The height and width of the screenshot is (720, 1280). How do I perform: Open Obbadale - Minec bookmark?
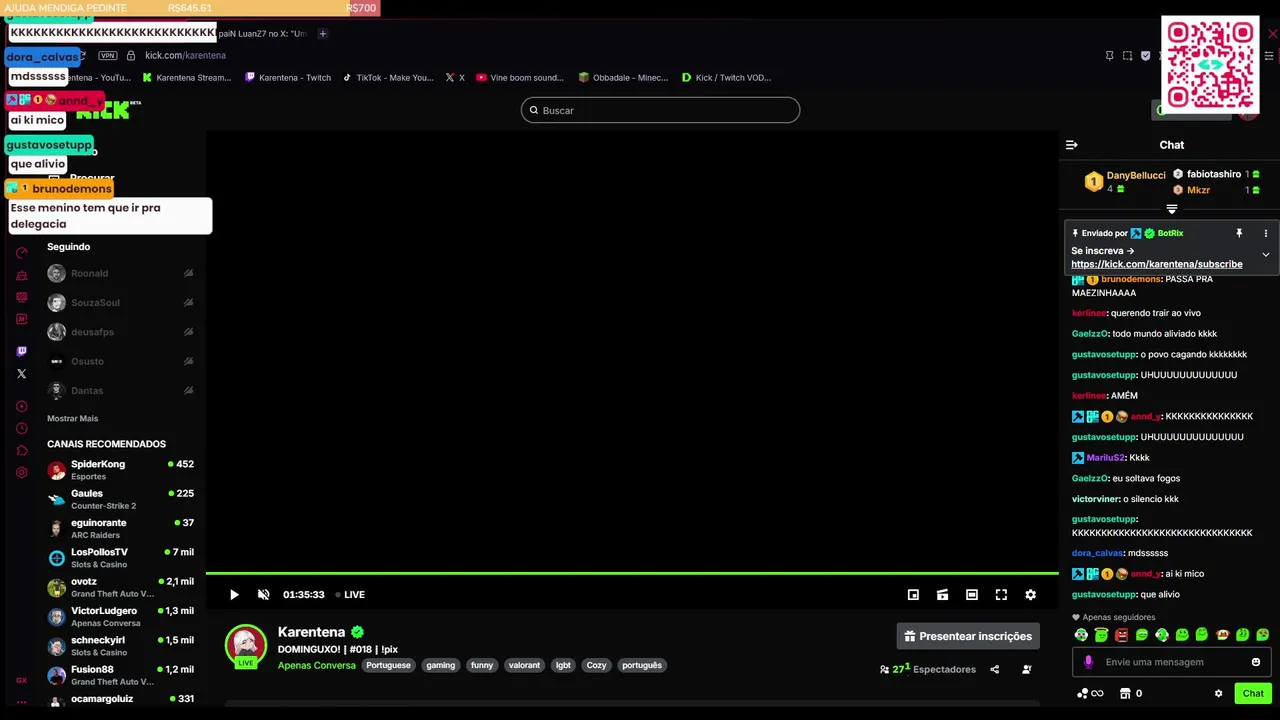(x=623, y=77)
